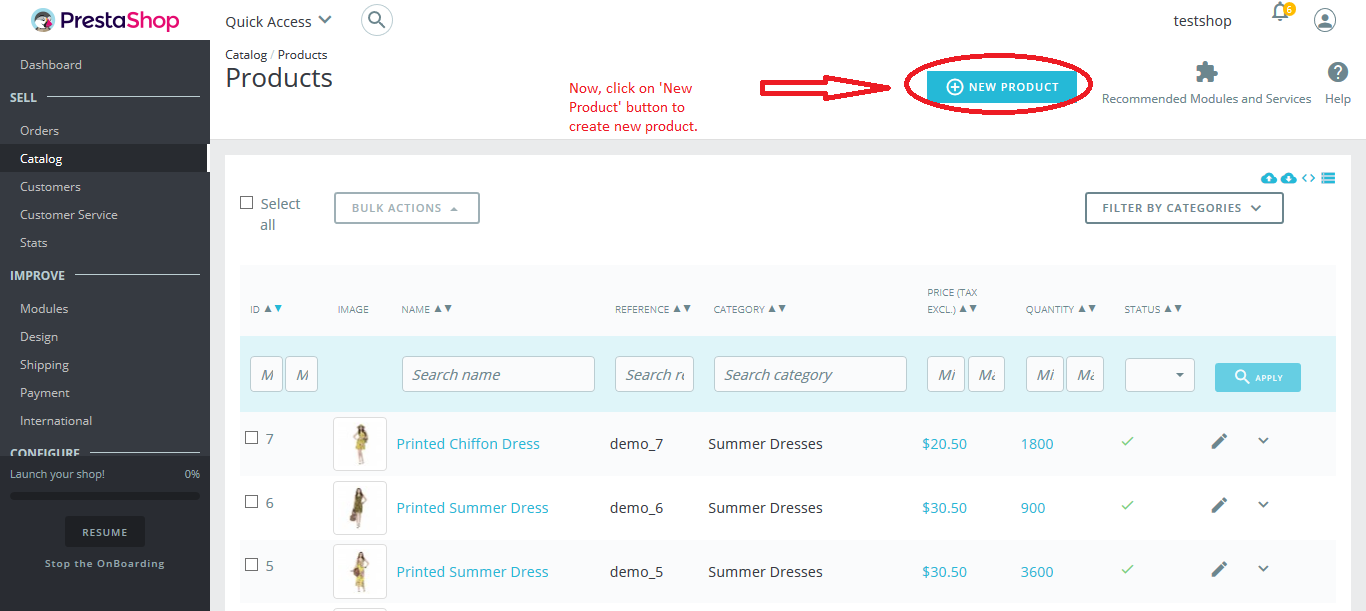Open Printed Chiffon Dress product link
The image size is (1366, 611).
coord(468,444)
